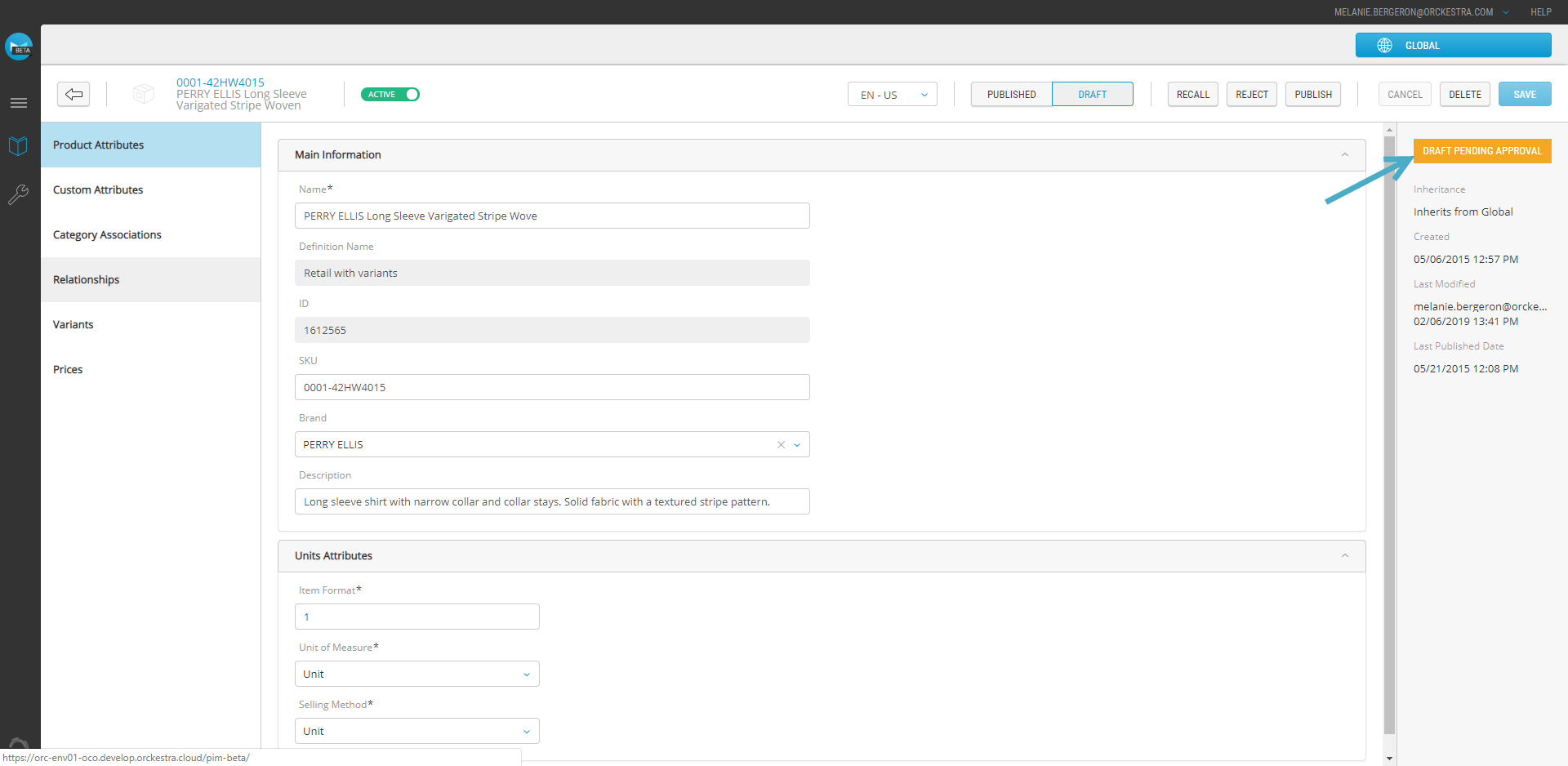
Task: Open the Unit of Measure dropdown
Action: coord(416,675)
